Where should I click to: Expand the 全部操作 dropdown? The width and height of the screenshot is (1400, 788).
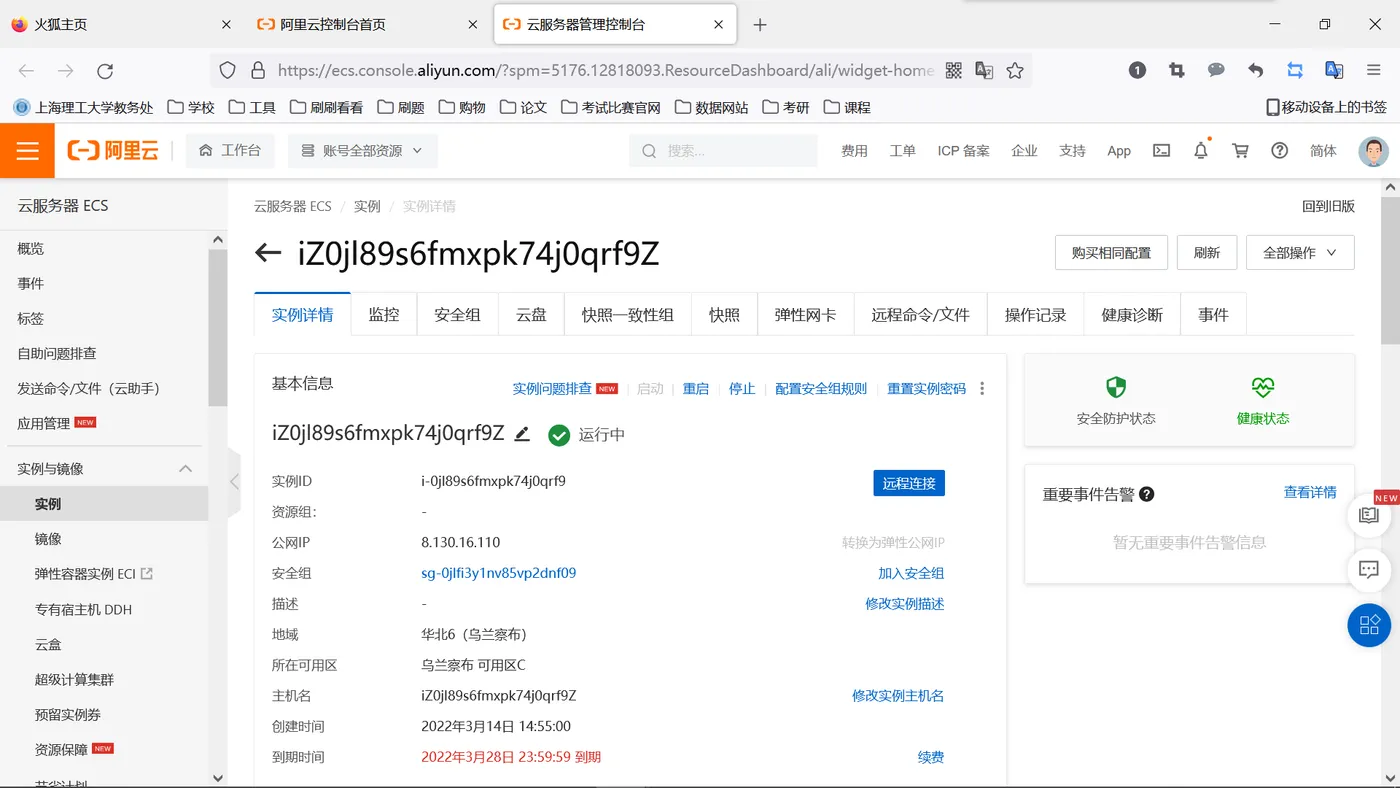point(1300,253)
